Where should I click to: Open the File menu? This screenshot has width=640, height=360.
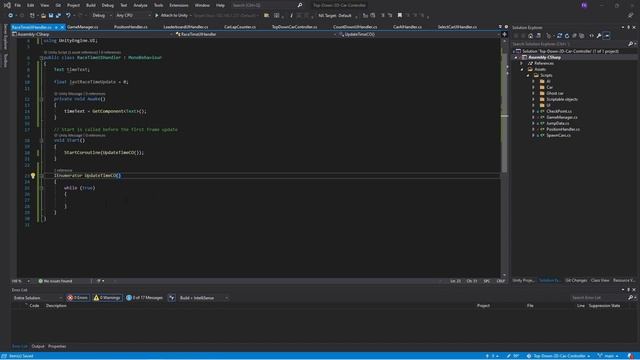18,5
